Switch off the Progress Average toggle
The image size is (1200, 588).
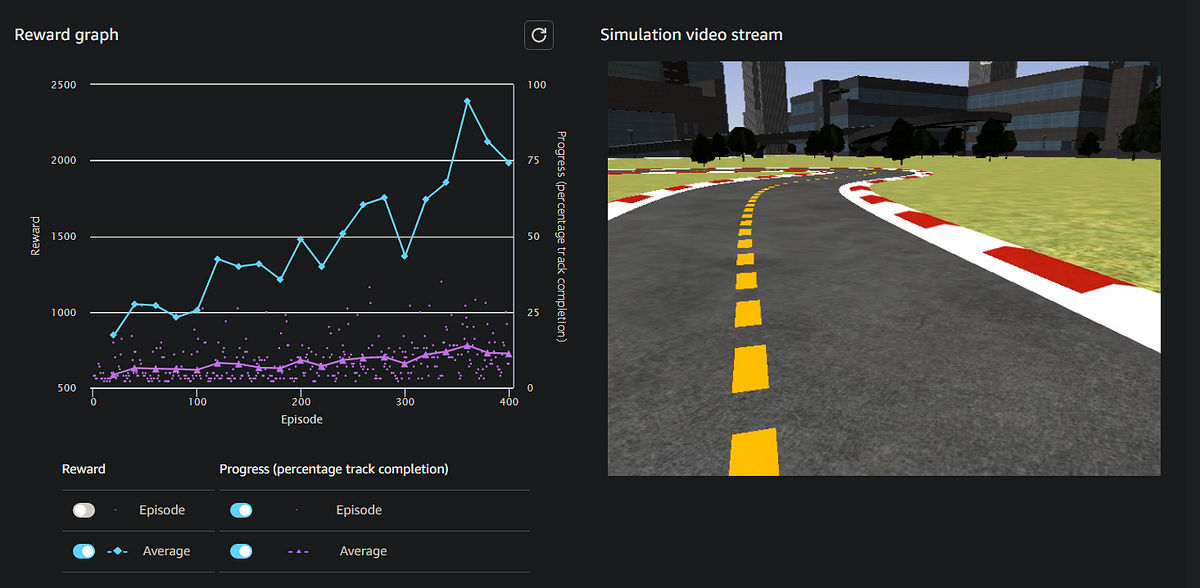click(x=241, y=551)
